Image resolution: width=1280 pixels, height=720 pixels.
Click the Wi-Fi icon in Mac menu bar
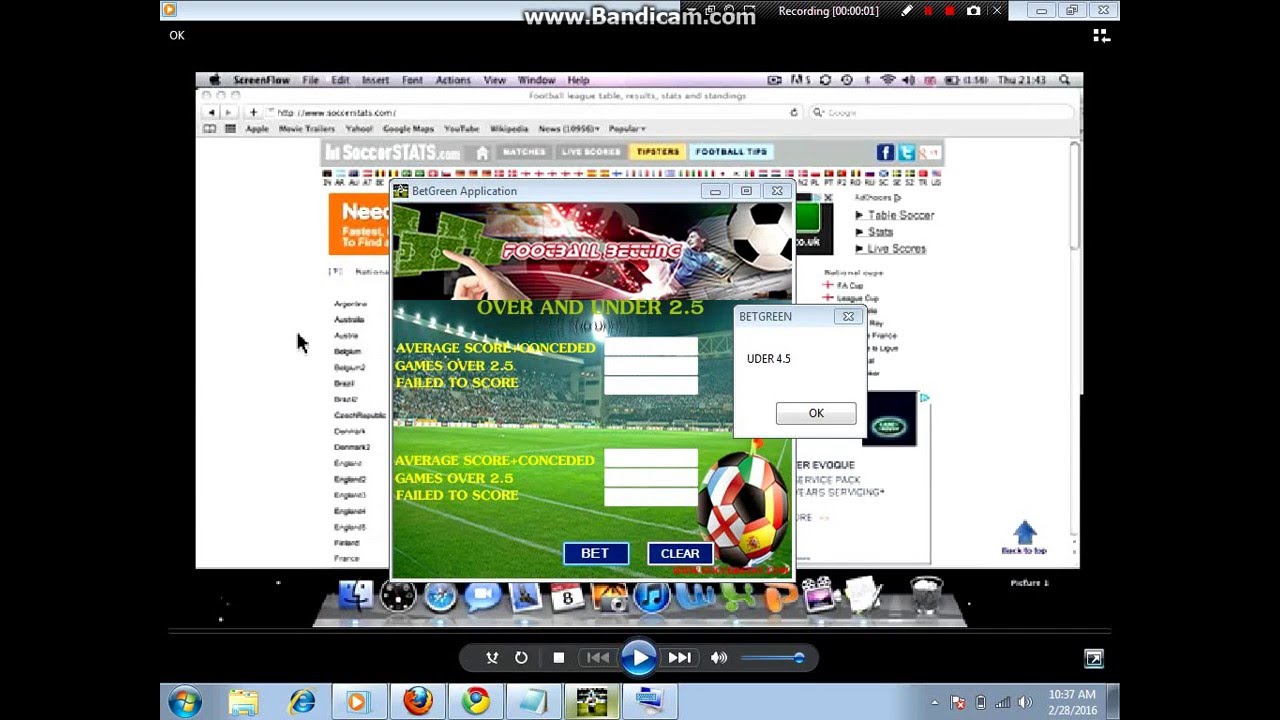[x=887, y=80]
